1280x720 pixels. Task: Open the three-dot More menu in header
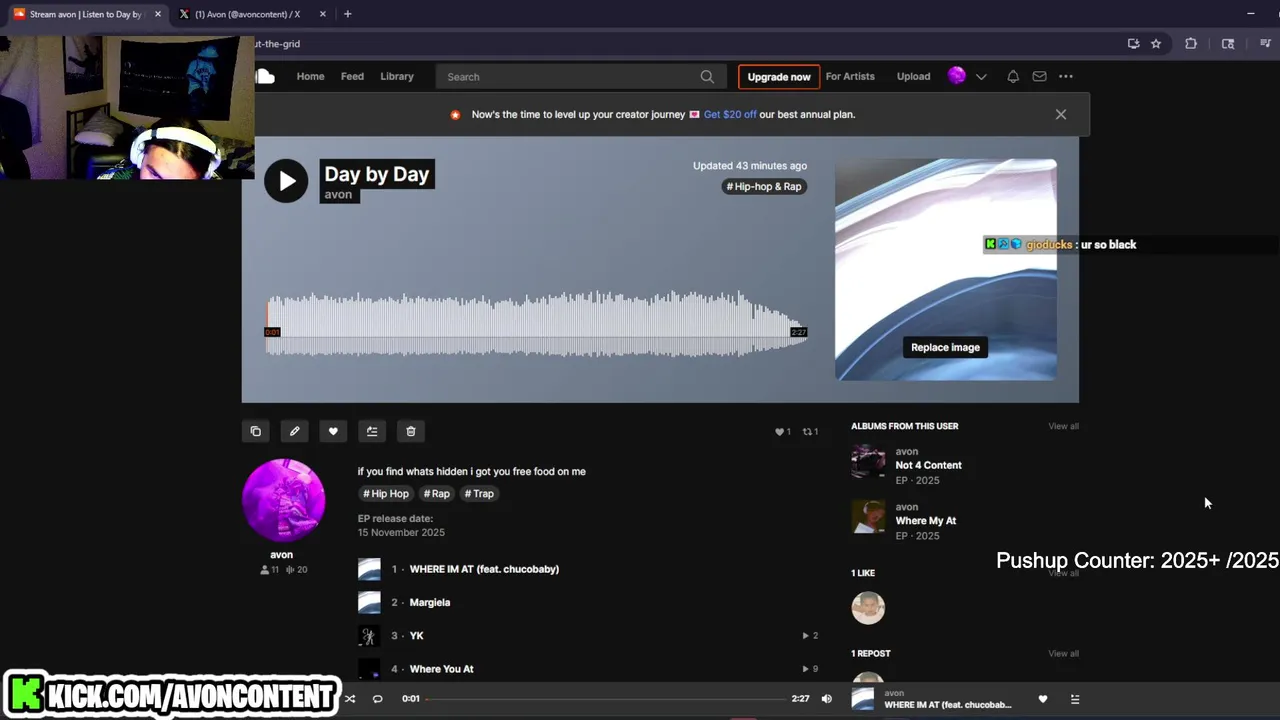coord(1066,76)
